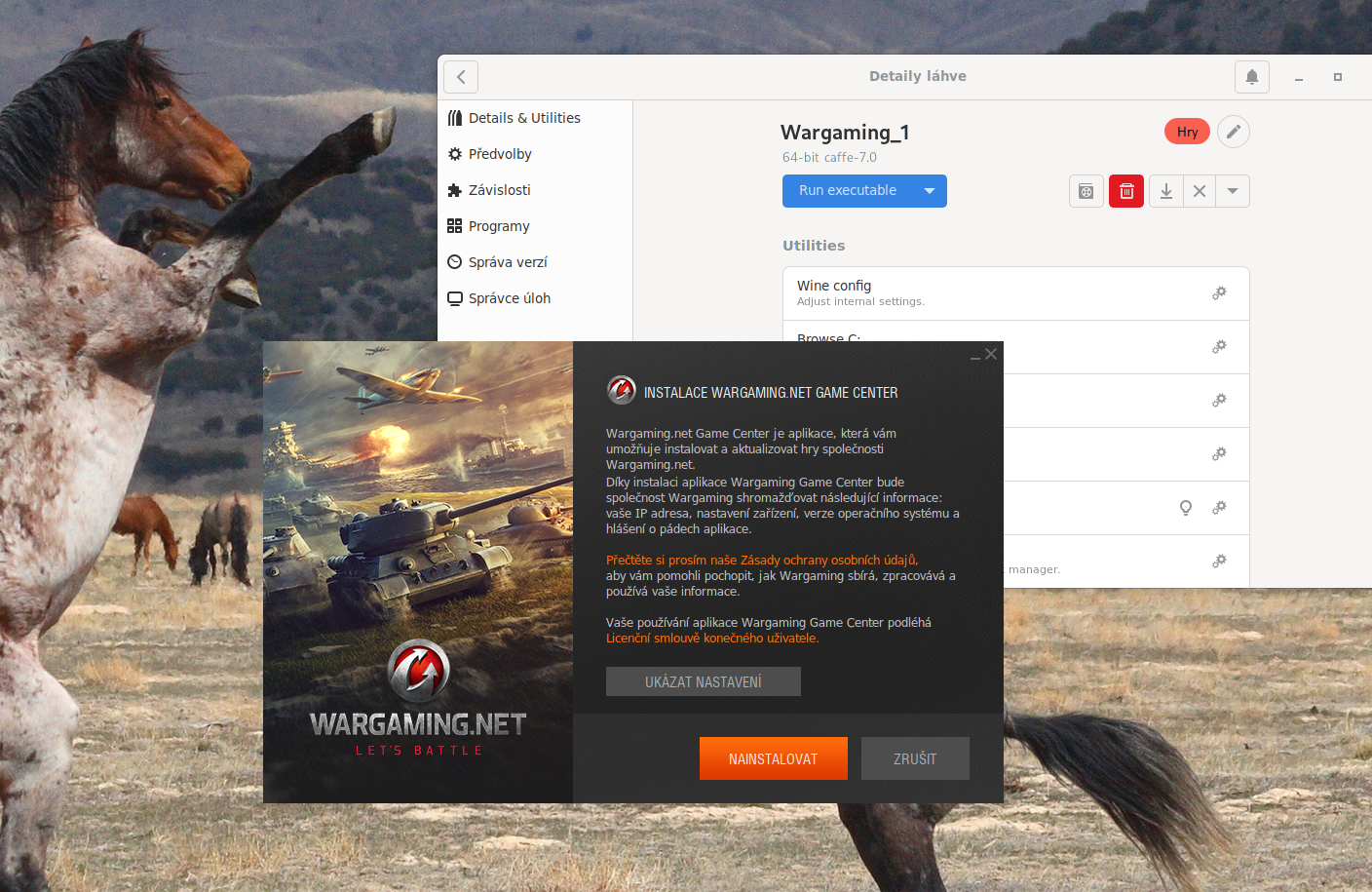Click the Wargaming_1 bottle title

[x=845, y=133]
